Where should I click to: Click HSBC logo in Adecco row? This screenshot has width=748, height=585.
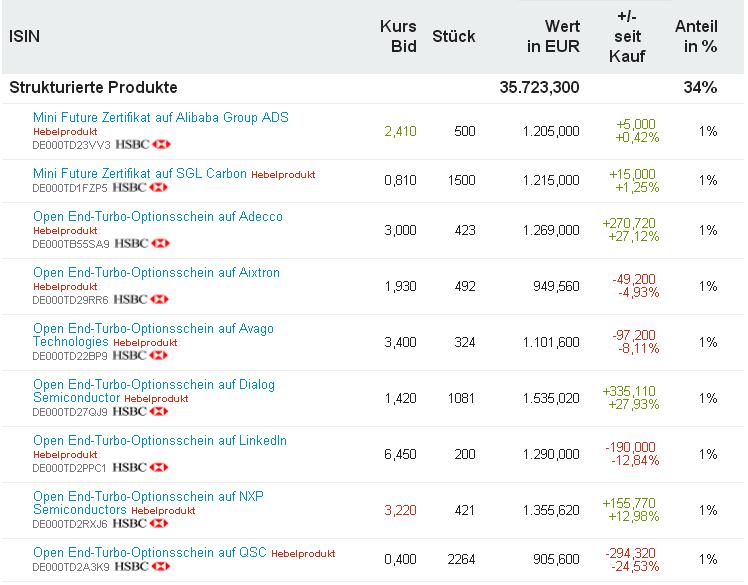click(142, 243)
